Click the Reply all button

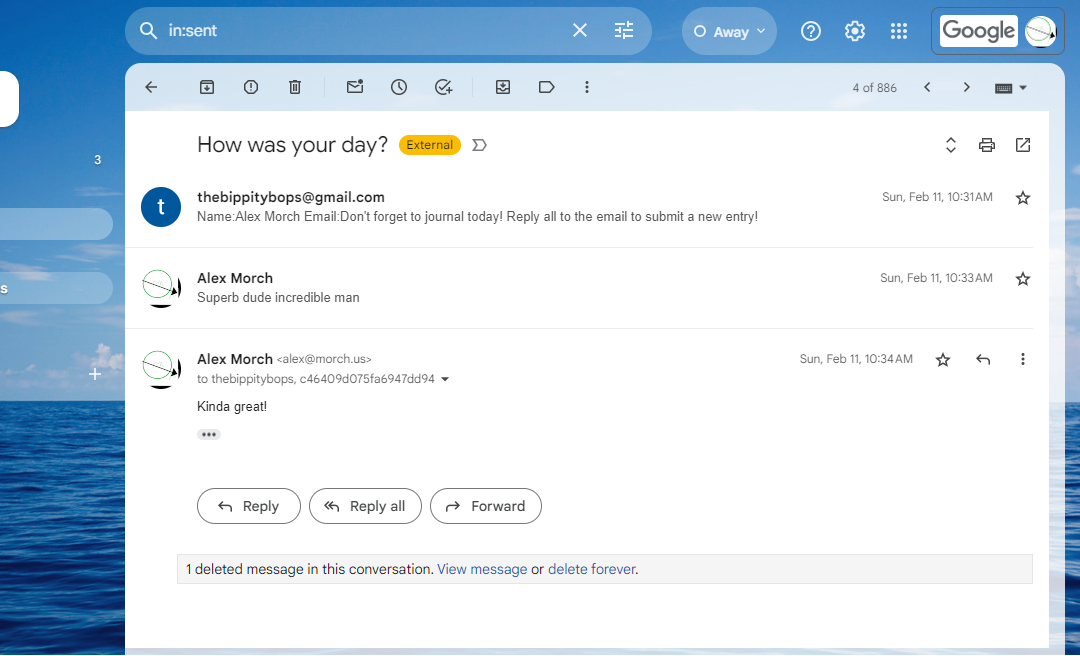(x=365, y=506)
